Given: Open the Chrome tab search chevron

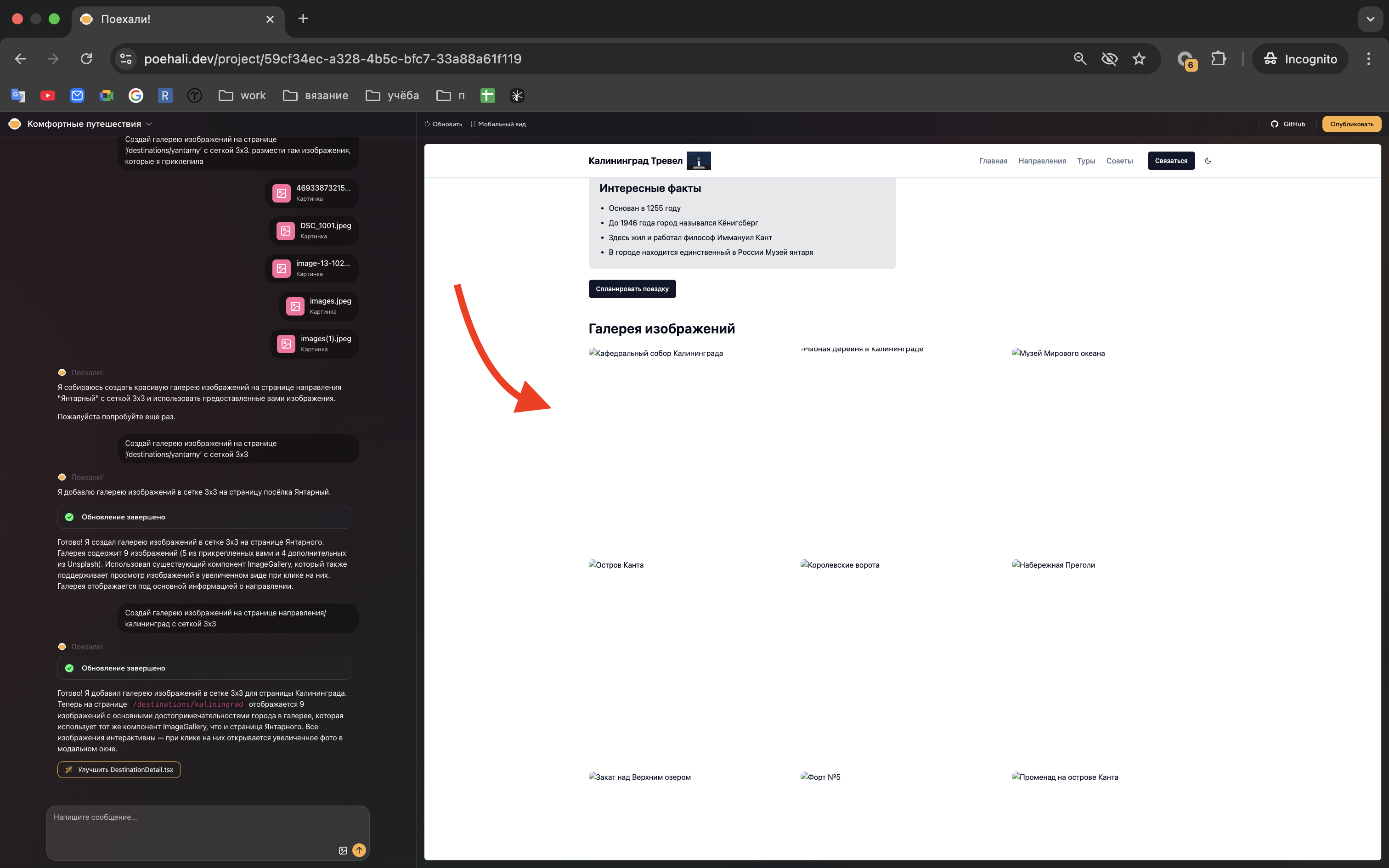Looking at the screenshot, I should (x=1370, y=19).
